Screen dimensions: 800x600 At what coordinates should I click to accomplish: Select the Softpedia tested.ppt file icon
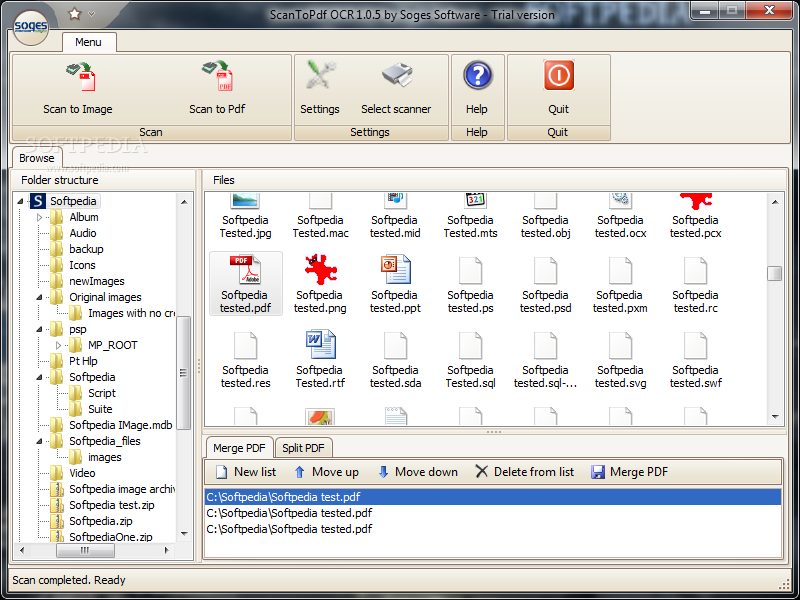click(x=395, y=284)
